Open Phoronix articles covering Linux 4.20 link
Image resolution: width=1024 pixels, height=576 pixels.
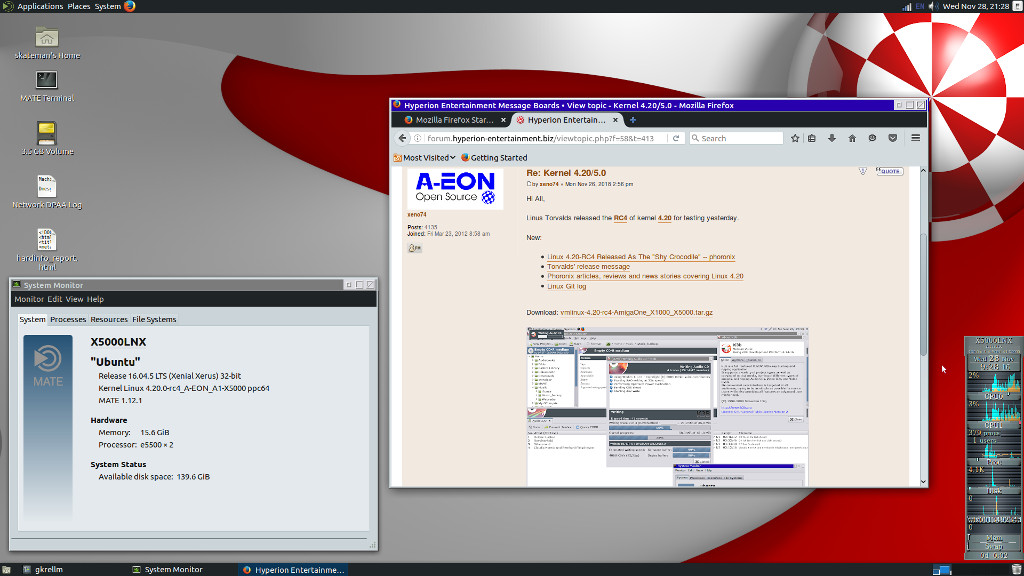pyautogui.click(x=645, y=276)
